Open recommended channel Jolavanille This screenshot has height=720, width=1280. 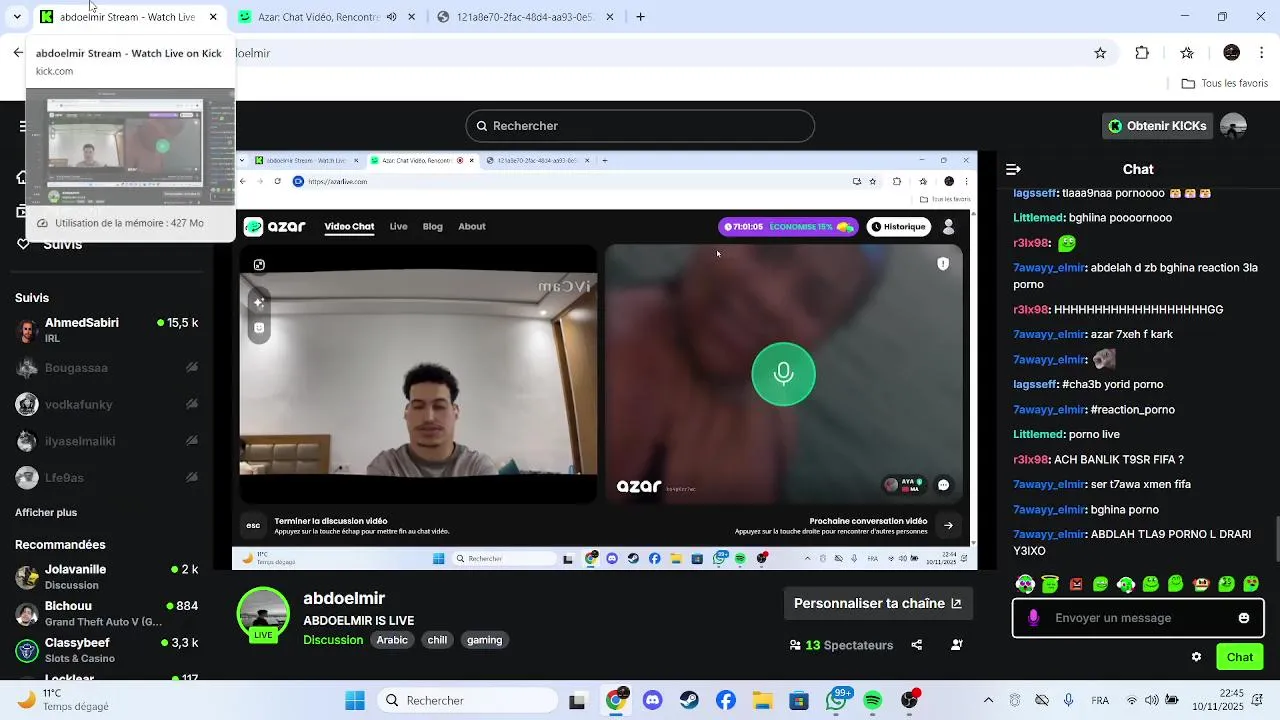coord(107,577)
